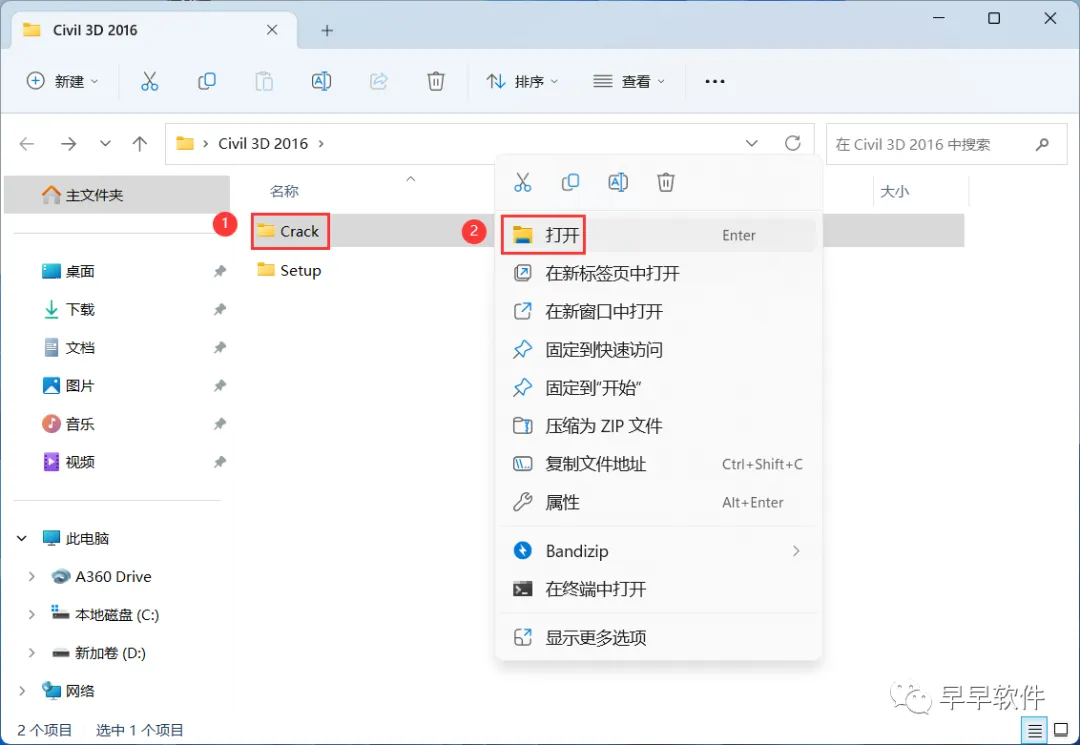Choose 打开 (Open) in context menu

tap(658, 235)
